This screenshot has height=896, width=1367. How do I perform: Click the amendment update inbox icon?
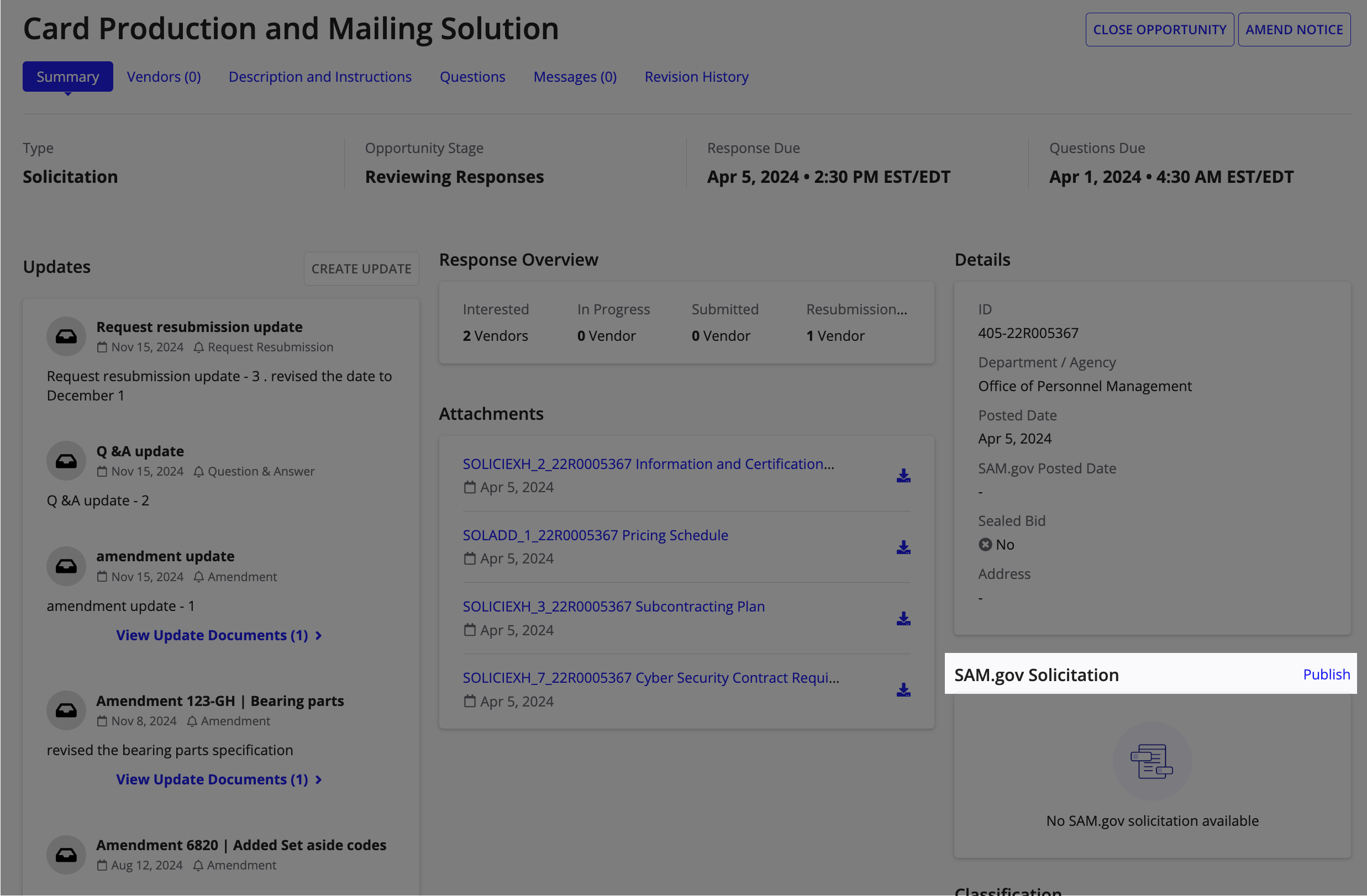coord(66,566)
